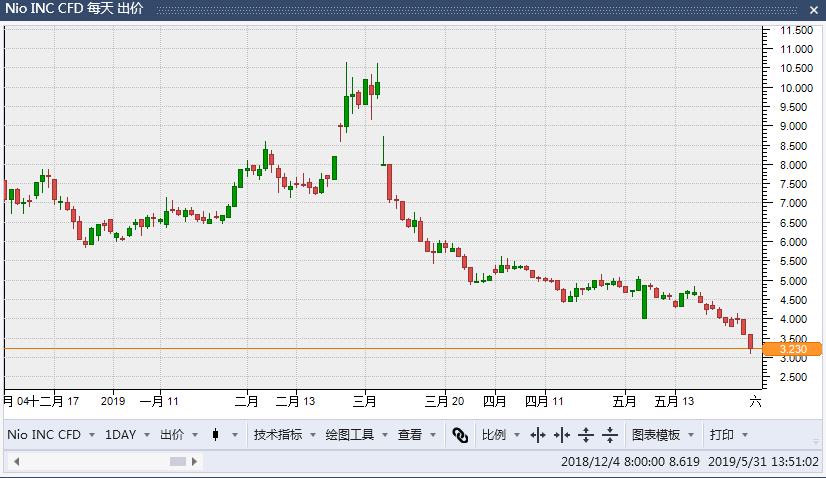Click the 一月 11 date axis label
The height and width of the screenshot is (478, 826).
pos(159,402)
